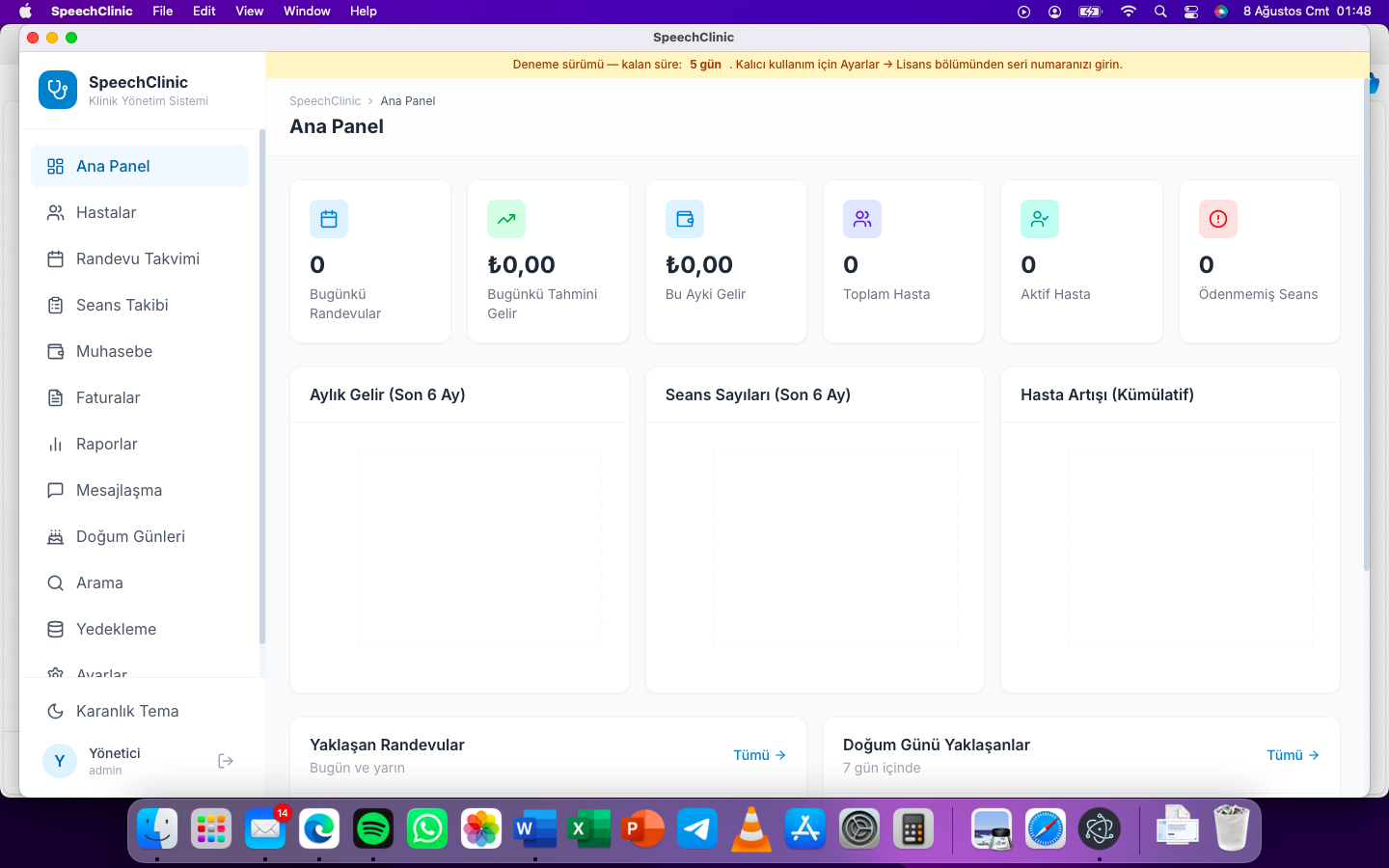Open Spotify from the Dock

(373, 828)
